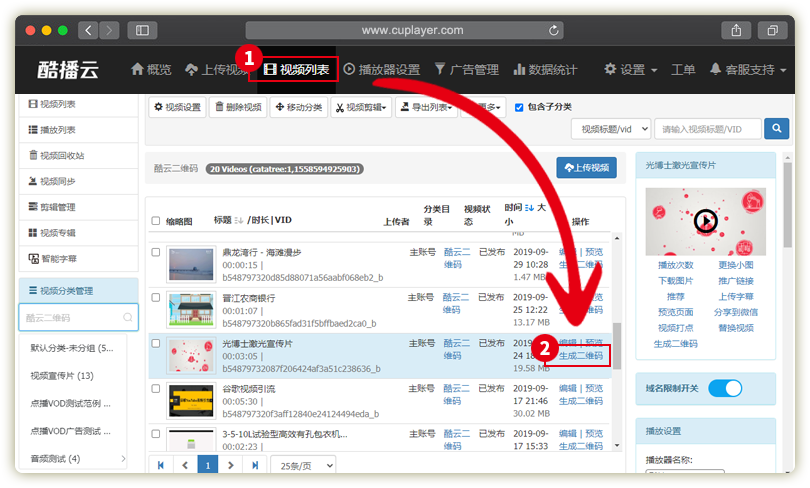Show all tabs with the tabs icon
This screenshot has width=810, height=488.
772,30
